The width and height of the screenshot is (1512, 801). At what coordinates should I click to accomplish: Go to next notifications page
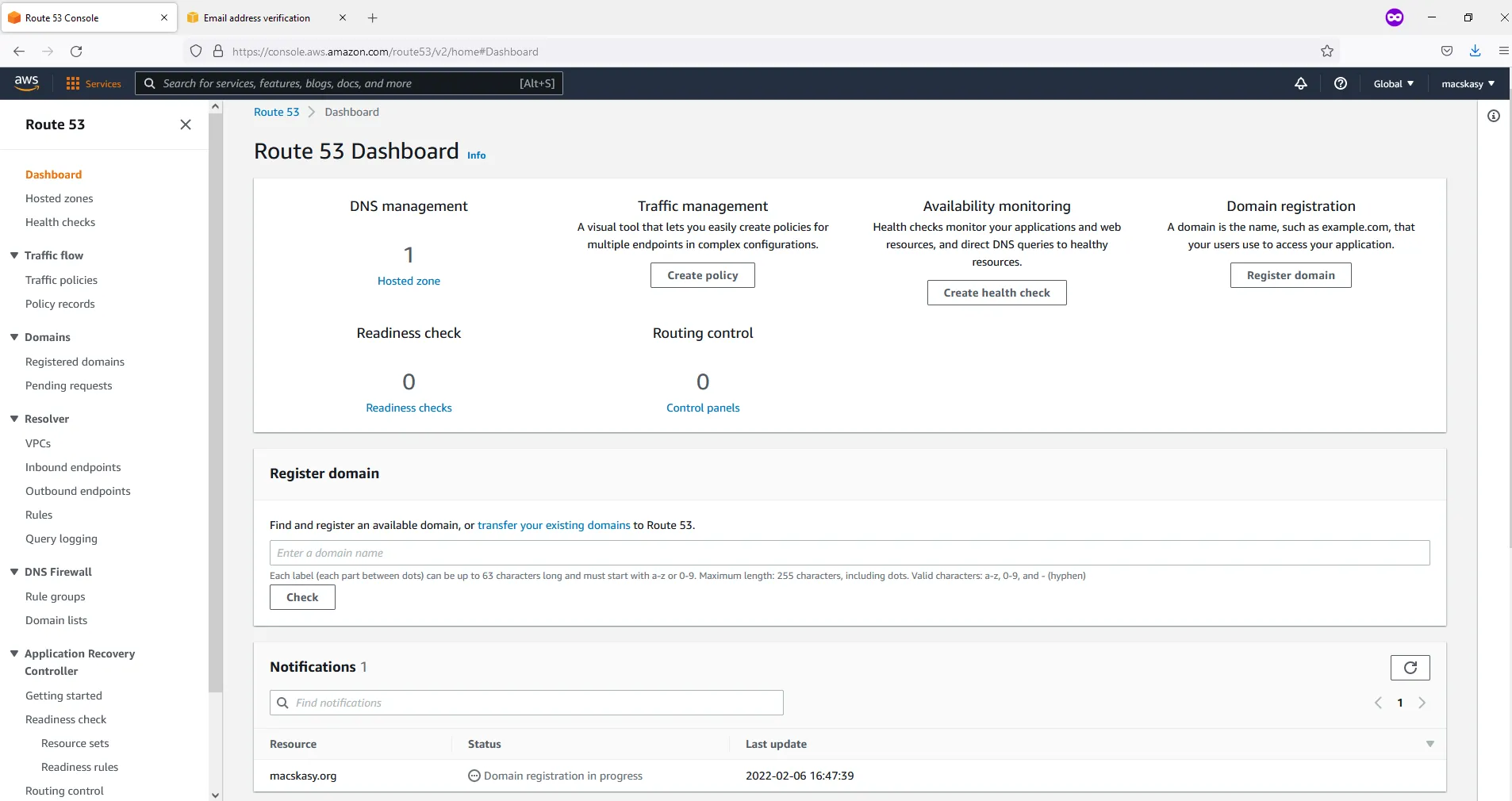pos(1422,703)
